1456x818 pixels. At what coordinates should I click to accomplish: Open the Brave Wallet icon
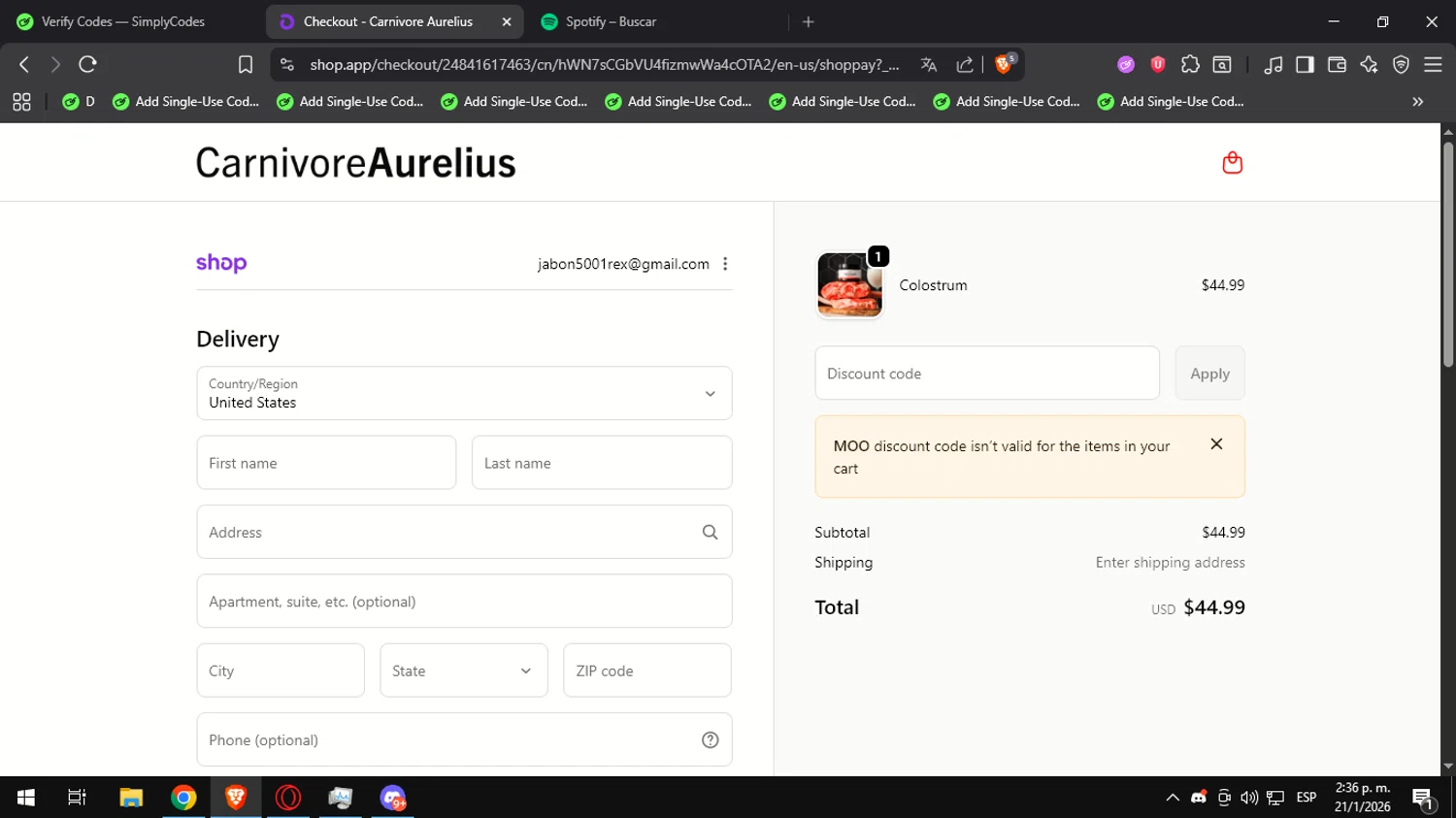(1337, 64)
